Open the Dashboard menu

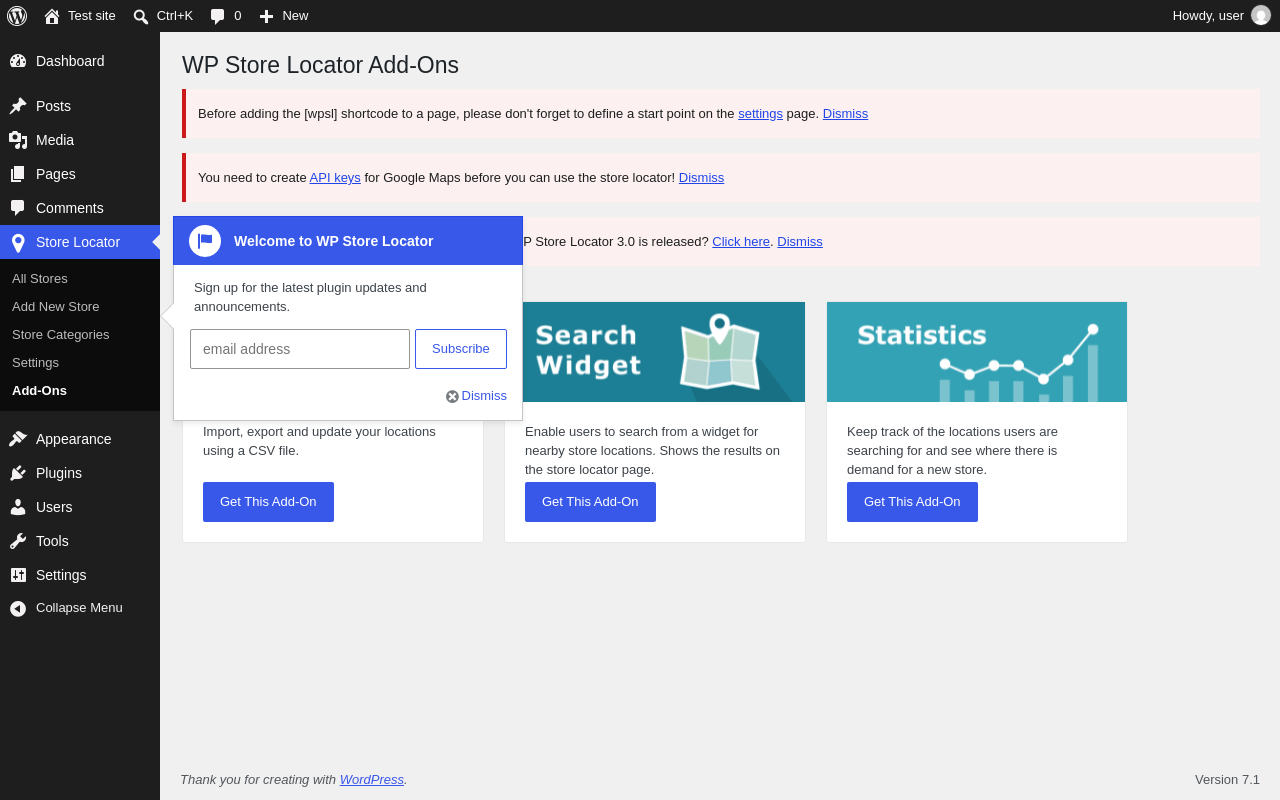point(80,61)
